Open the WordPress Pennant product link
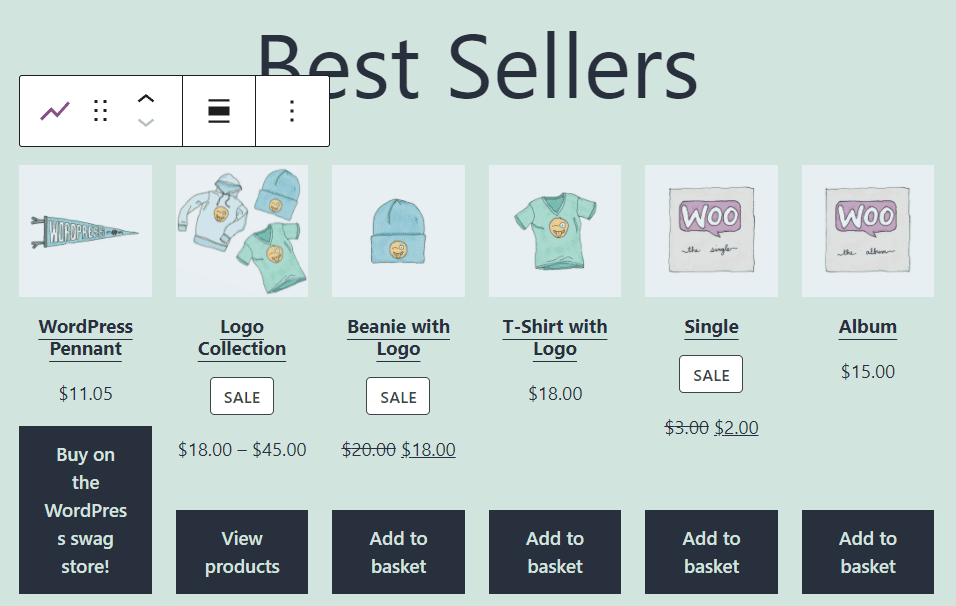Viewport: 956px width, 606px height. click(85, 337)
